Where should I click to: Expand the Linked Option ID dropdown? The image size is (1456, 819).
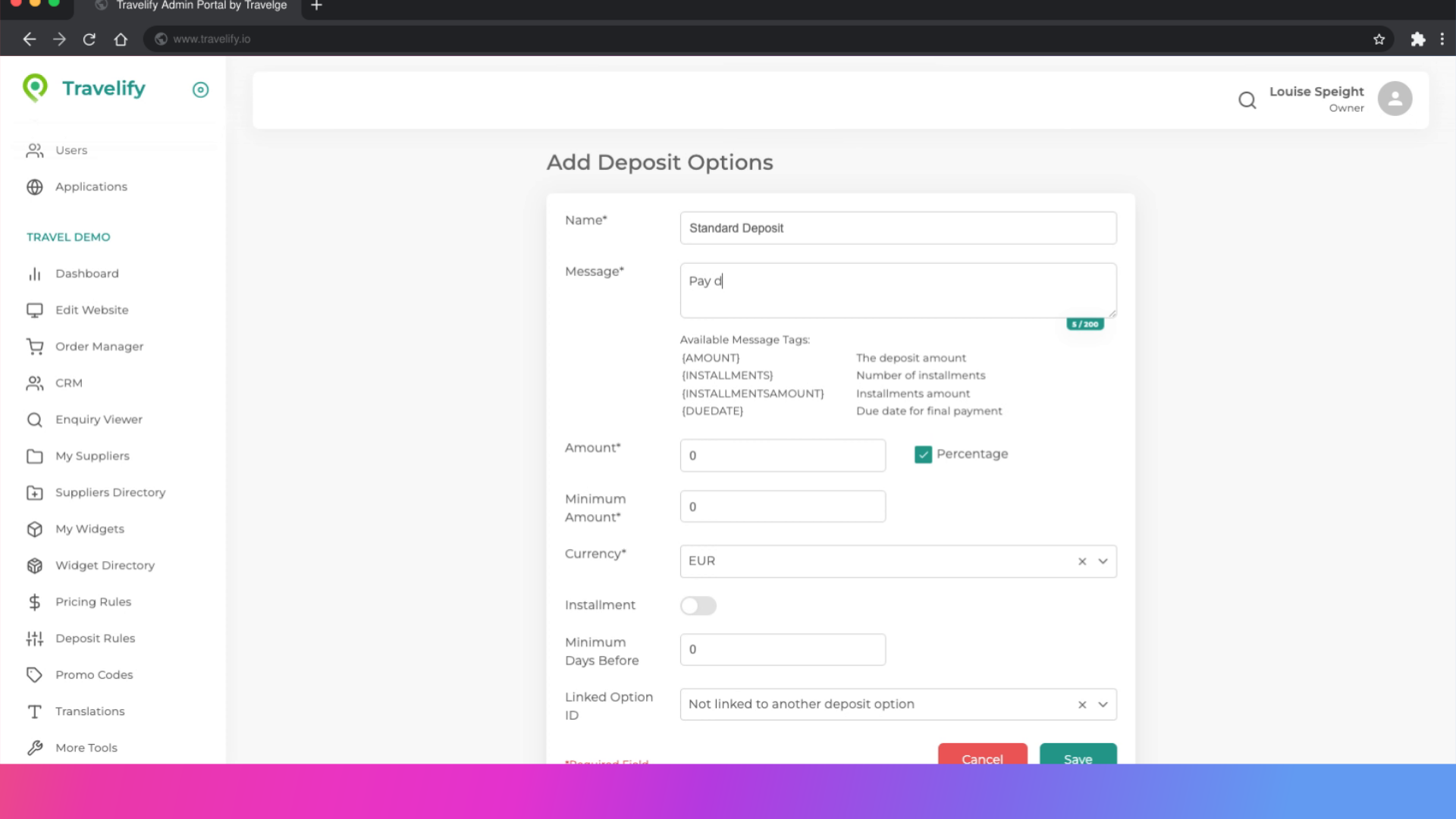click(1103, 704)
